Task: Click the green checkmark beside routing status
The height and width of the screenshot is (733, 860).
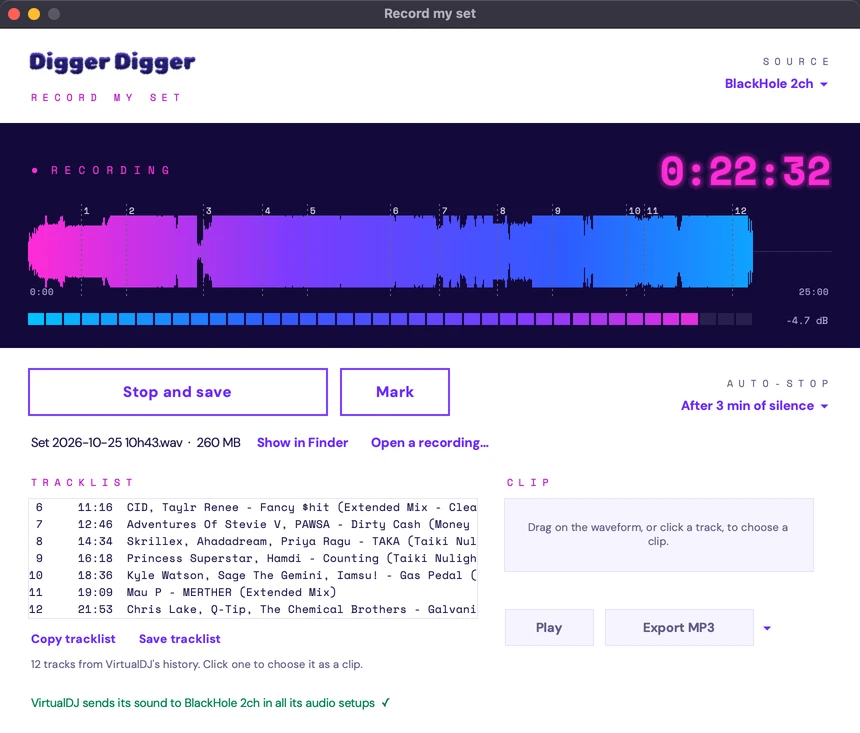Action: (386, 703)
